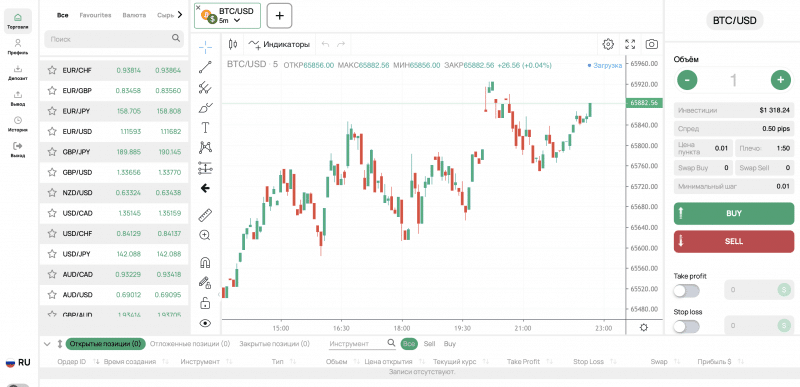800x387 pixels.
Task: Toggle lock all drawings icon
Action: pos(205,303)
